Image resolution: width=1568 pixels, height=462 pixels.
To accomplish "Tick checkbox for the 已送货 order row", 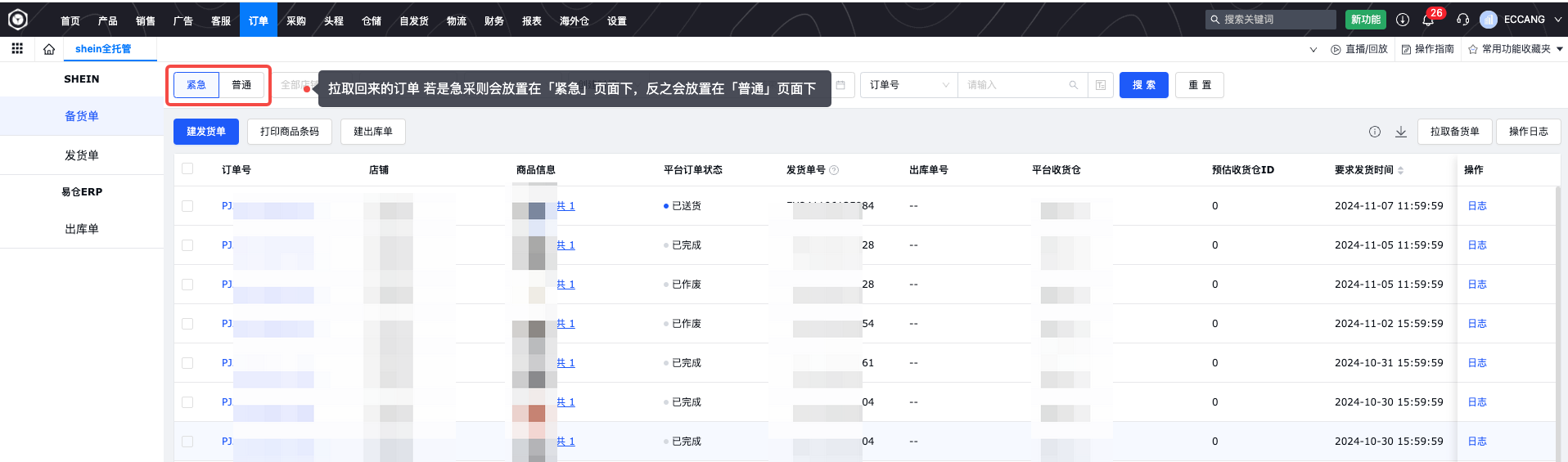I will (187, 206).
